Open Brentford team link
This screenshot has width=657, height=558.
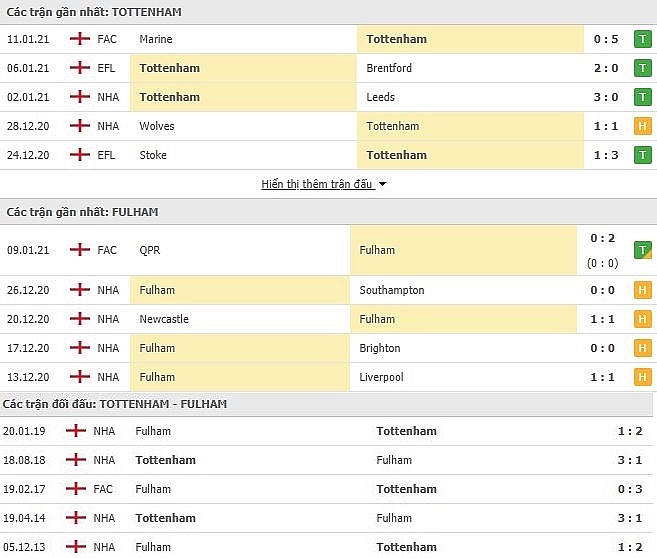coord(389,69)
